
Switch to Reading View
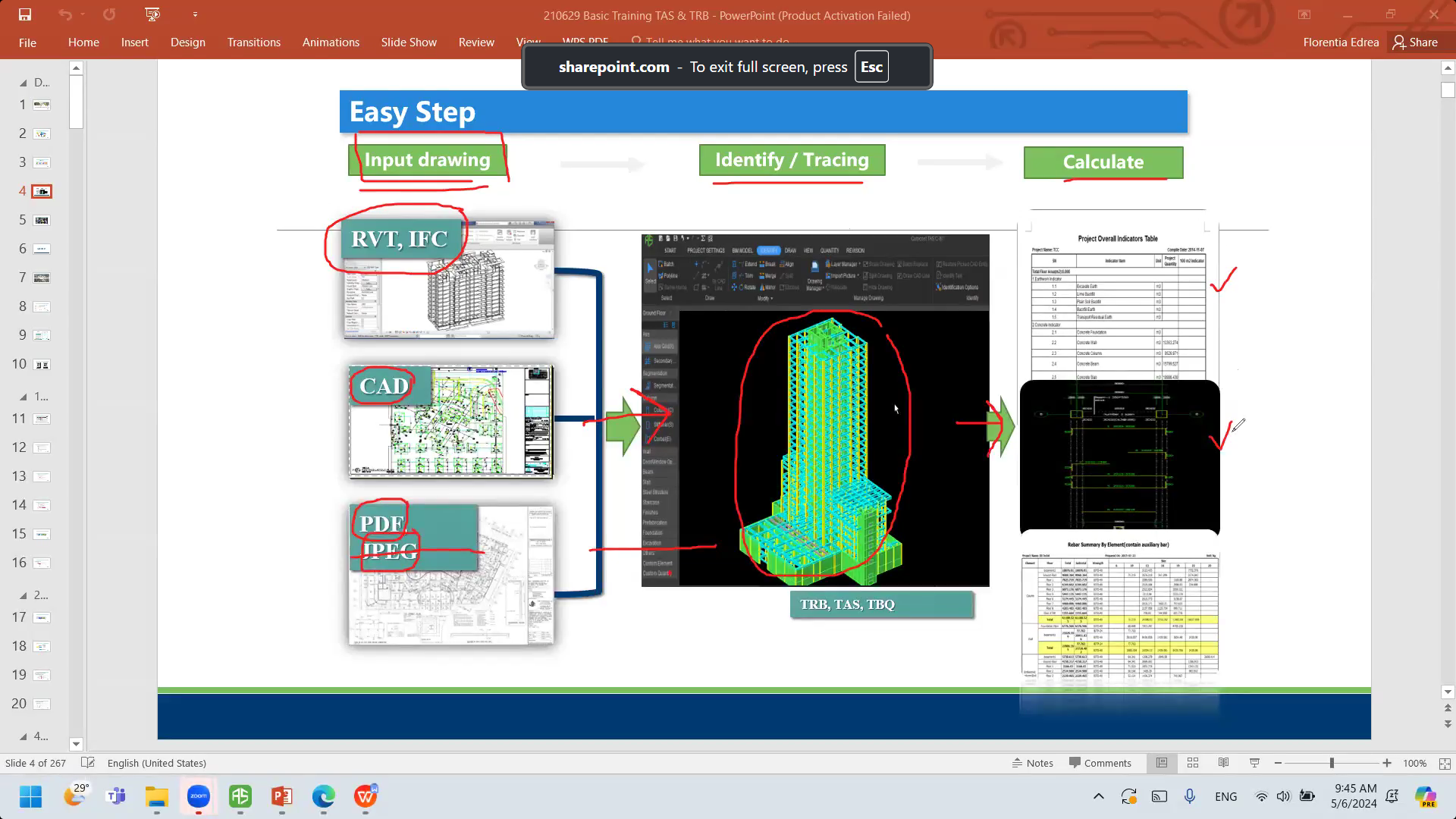(1223, 763)
